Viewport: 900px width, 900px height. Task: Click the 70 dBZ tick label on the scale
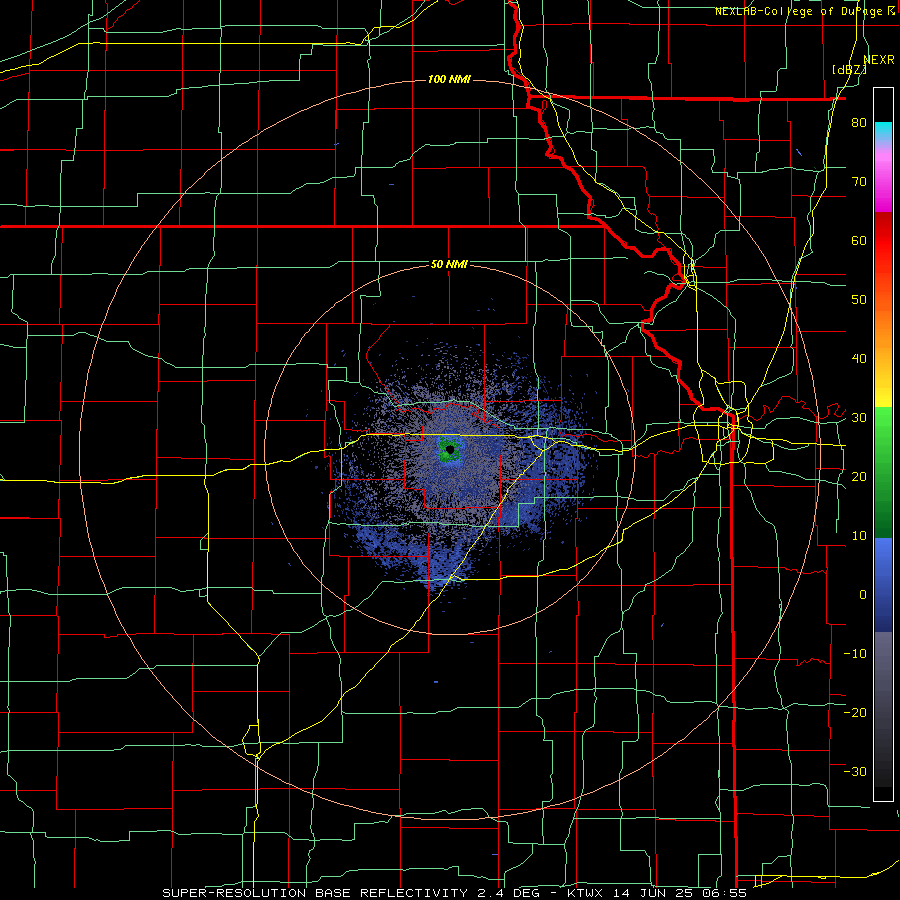click(859, 182)
